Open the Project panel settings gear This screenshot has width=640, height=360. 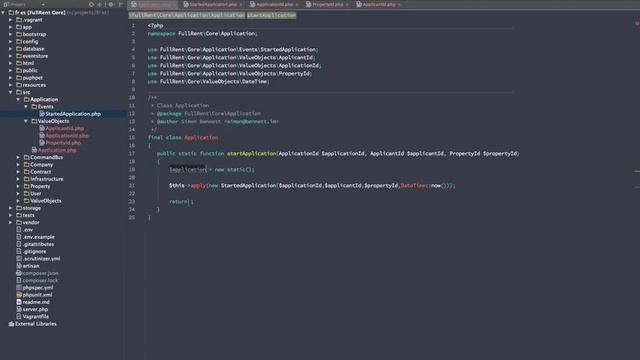tap(111, 4)
